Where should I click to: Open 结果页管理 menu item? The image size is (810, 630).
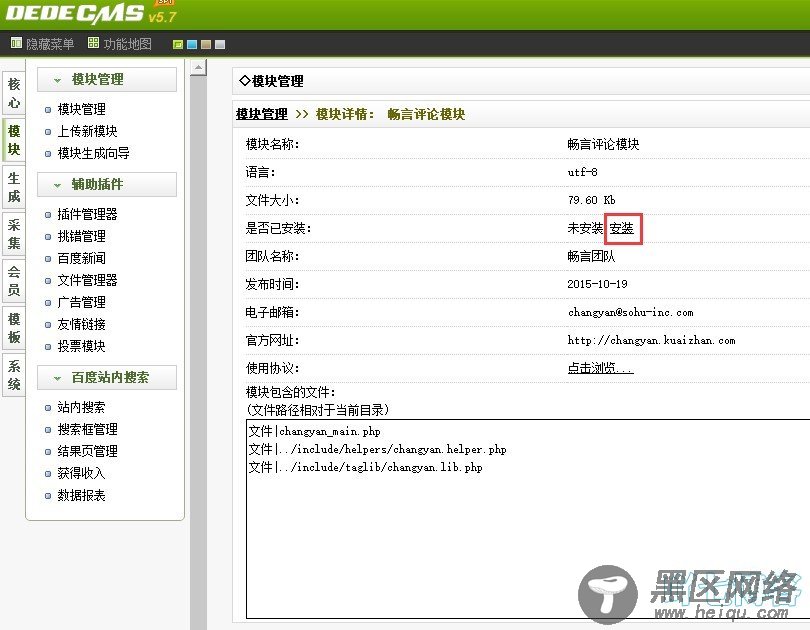point(87,451)
